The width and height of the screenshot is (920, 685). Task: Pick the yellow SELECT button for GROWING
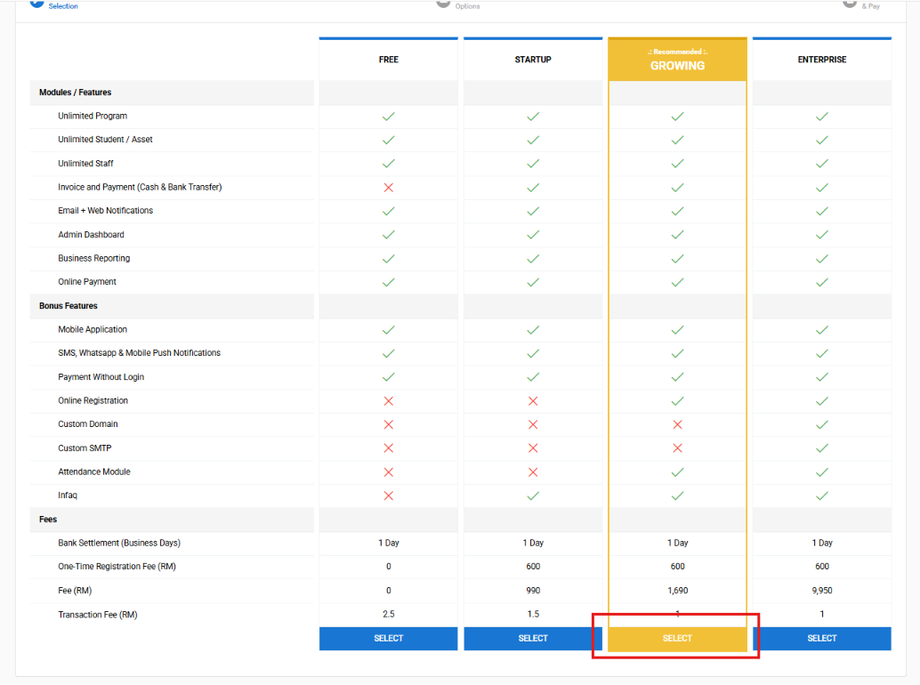(x=677, y=638)
